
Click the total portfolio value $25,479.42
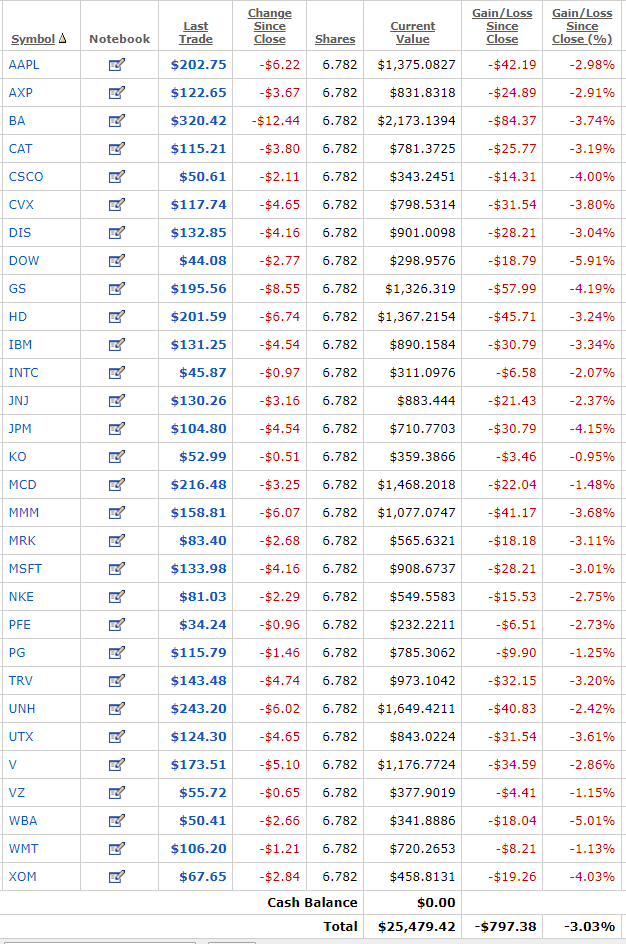point(417,927)
